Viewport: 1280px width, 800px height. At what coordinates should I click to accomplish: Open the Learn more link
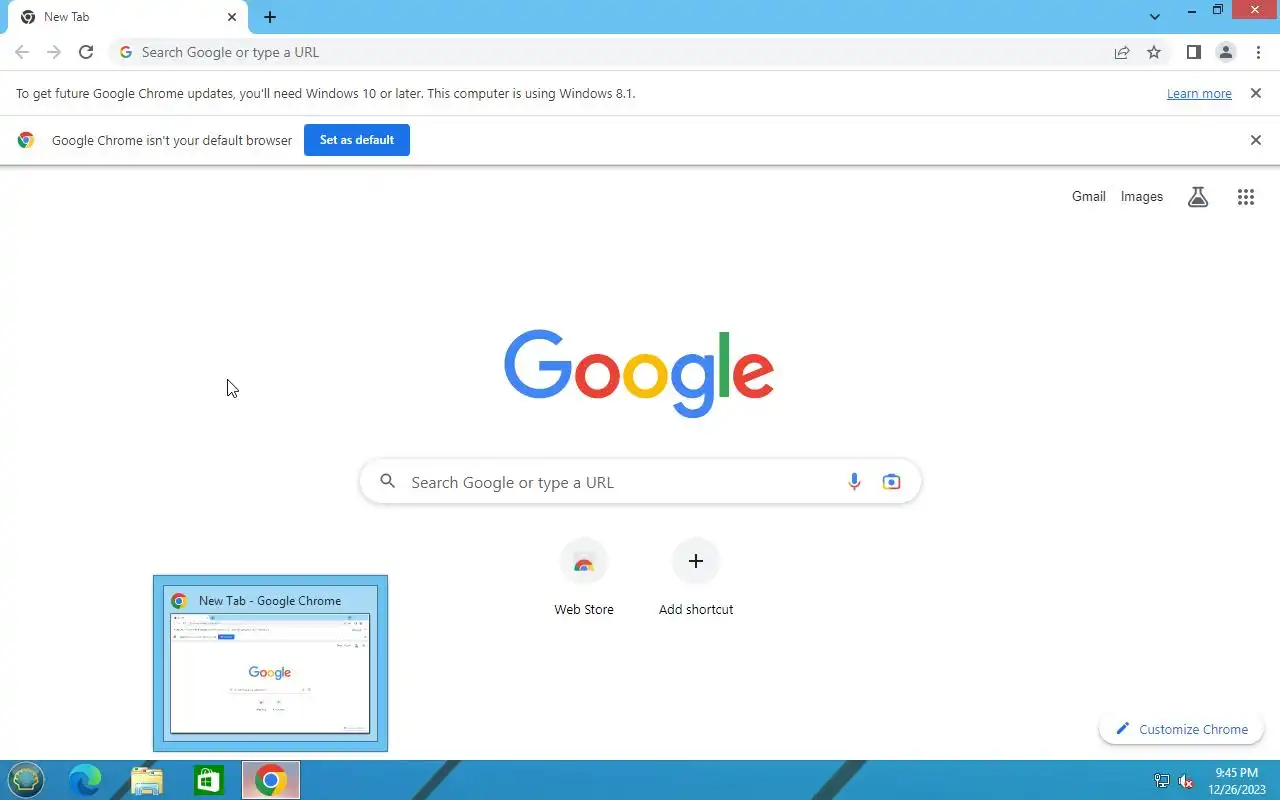(1199, 93)
